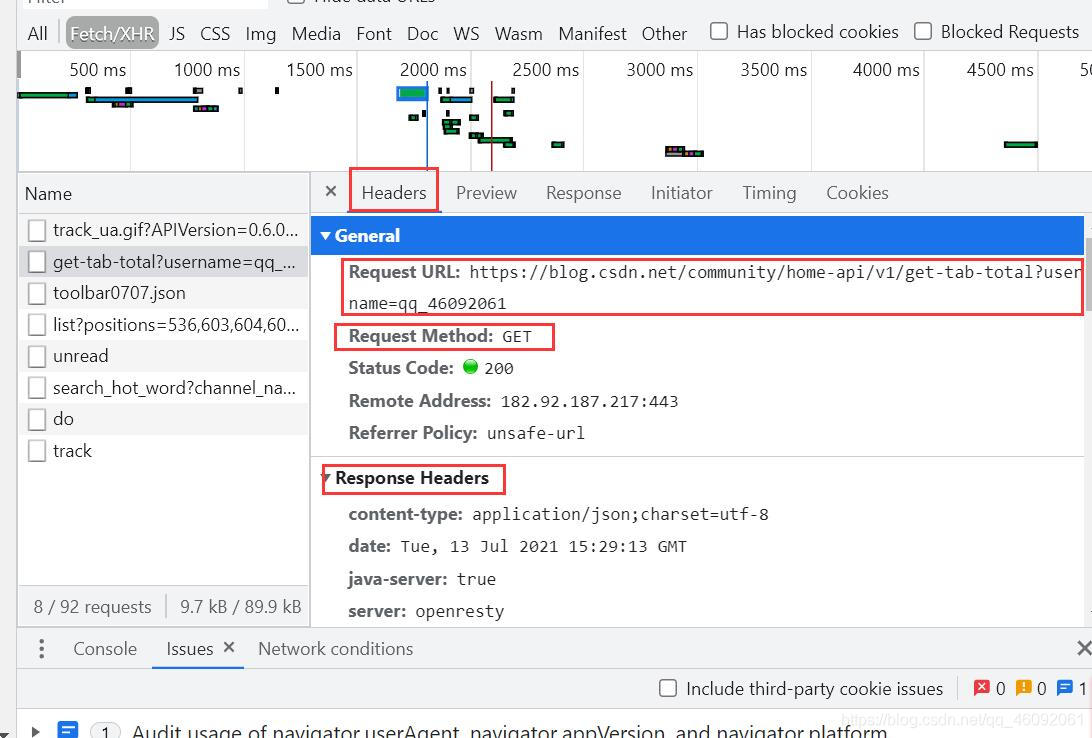Check the search_hot_word request checkbox
The image size is (1092, 738).
coord(37,388)
